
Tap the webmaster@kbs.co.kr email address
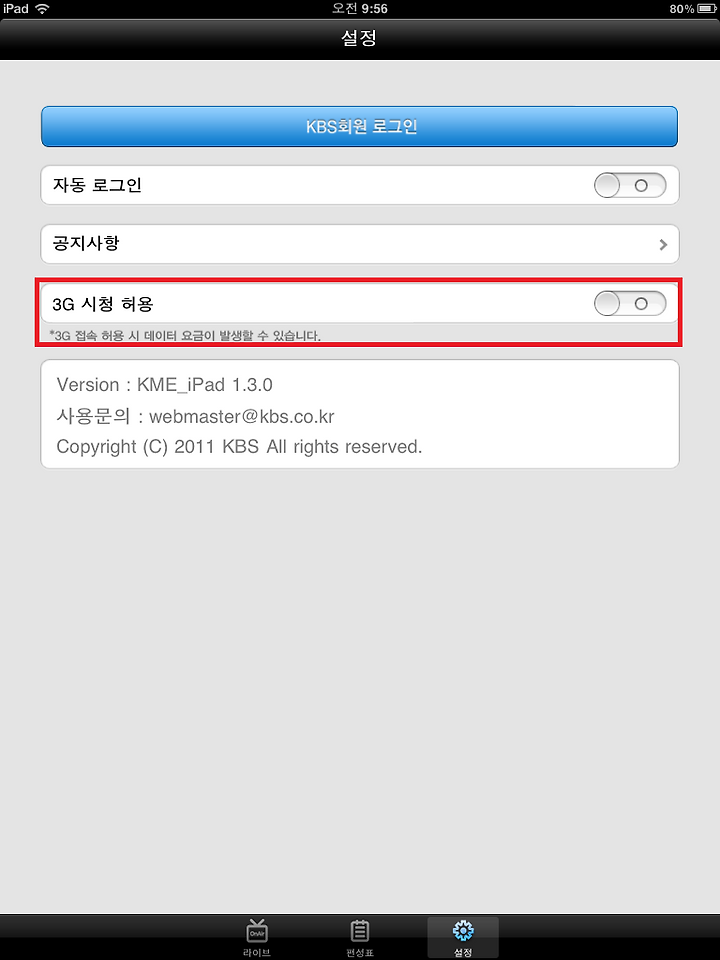click(242, 416)
